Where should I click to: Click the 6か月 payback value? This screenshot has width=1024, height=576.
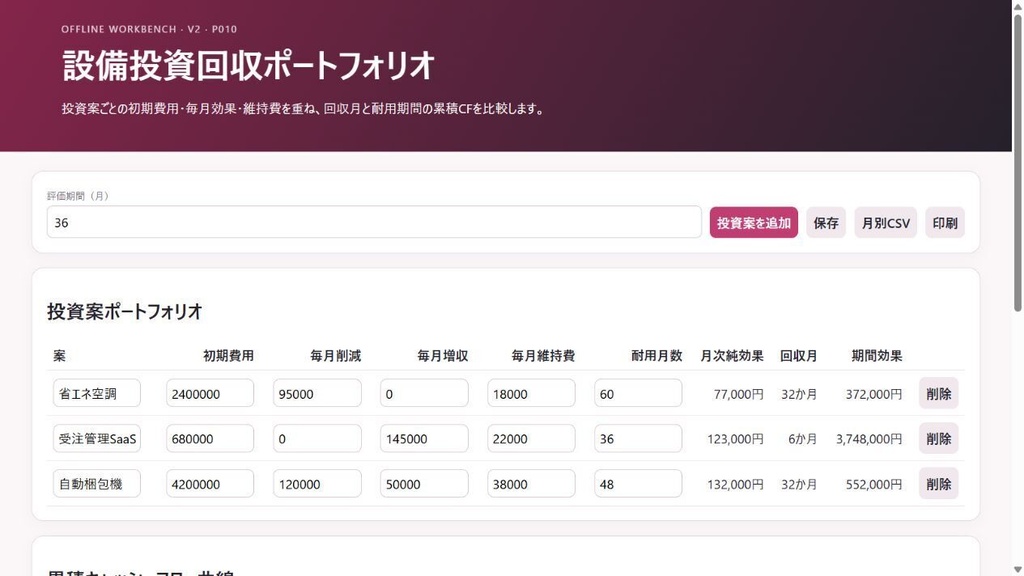[803, 440]
